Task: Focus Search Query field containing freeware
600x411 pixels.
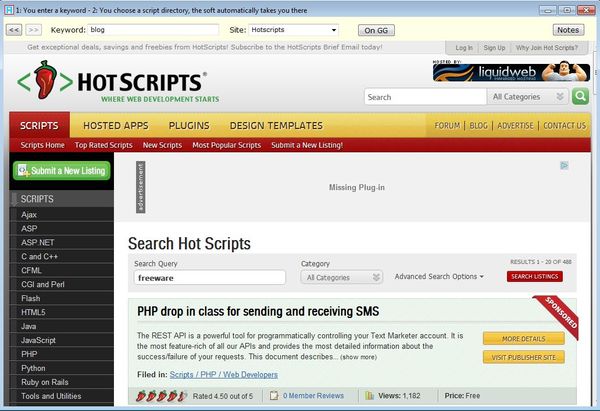Action: pos(210,278)
